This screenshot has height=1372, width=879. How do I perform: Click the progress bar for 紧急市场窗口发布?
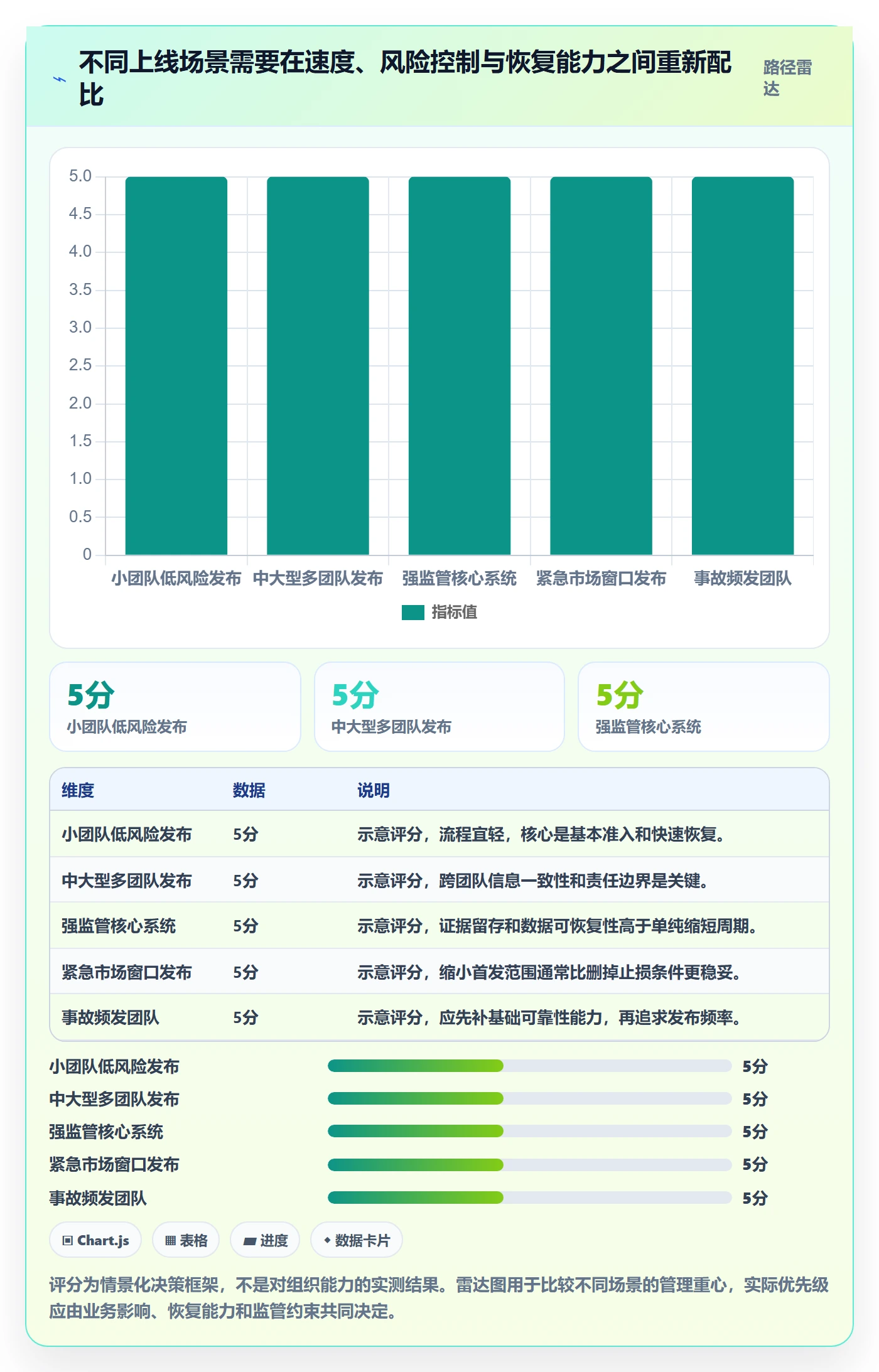pyautogui.click(x=530, y=1165)
